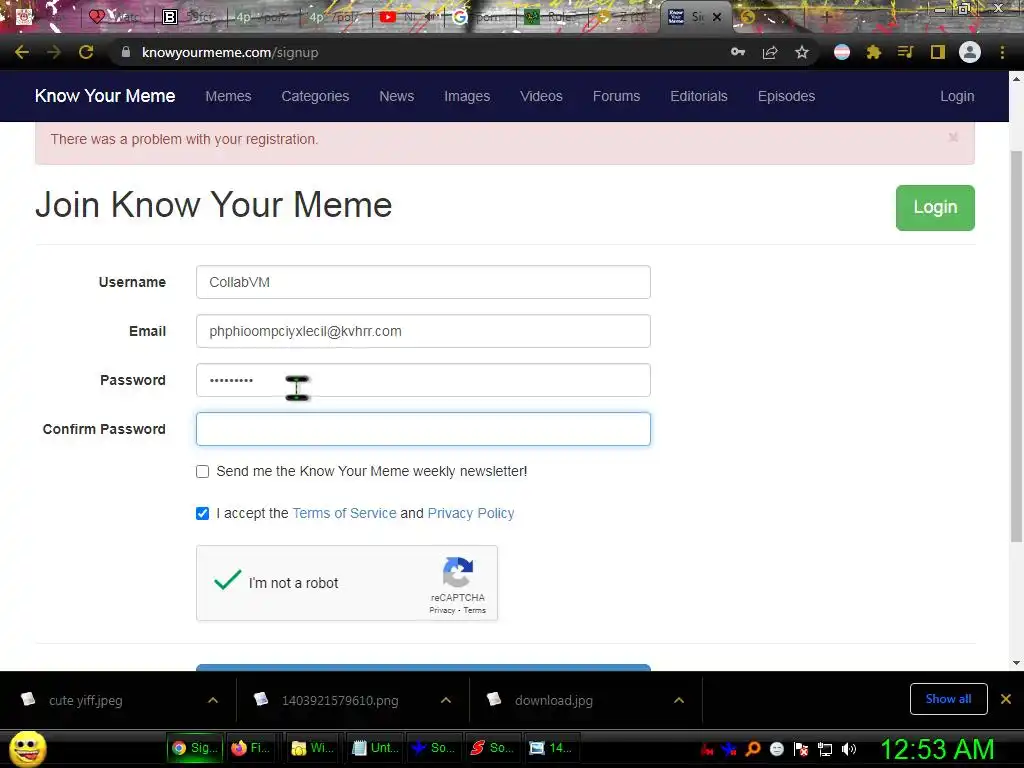Click the reCAPTCHA Terms link
This screenshot has height=768, width=1024.
pos(475,610)
